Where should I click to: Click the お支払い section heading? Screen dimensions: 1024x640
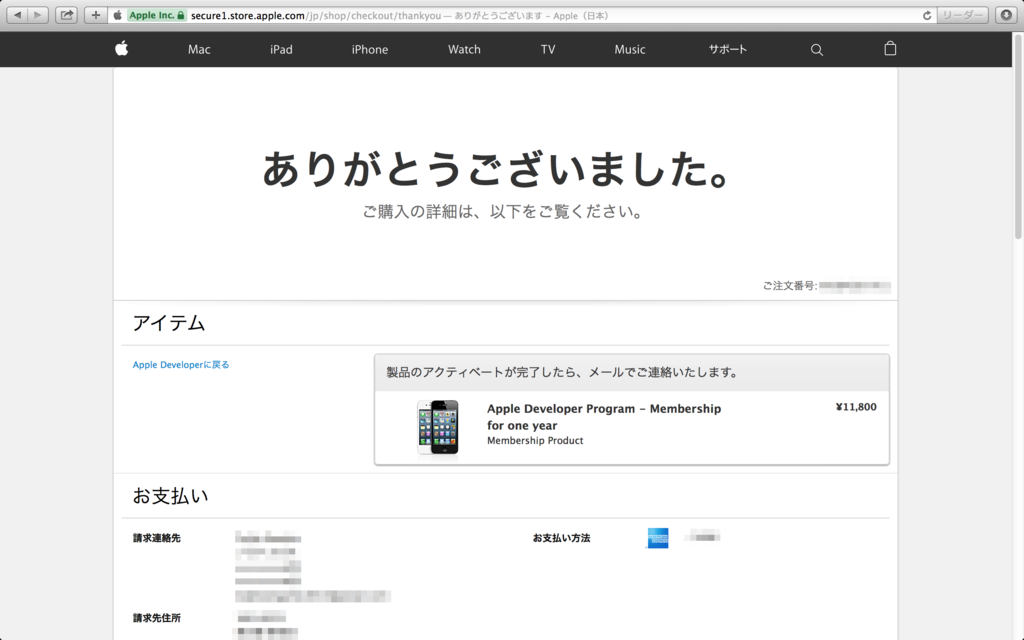pyautogui.click(x=170, y=496)
